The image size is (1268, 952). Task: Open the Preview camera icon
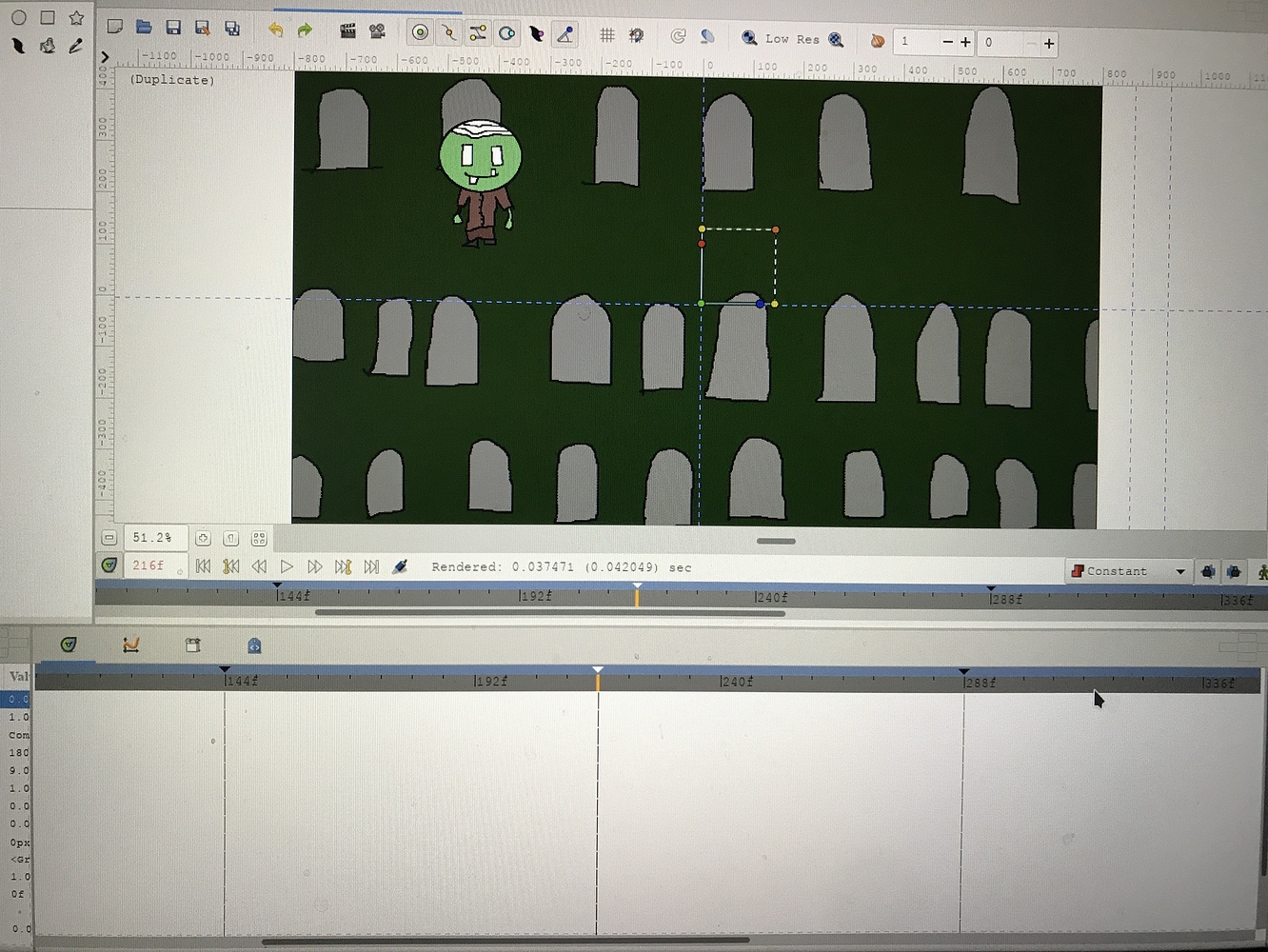(377, 31)
